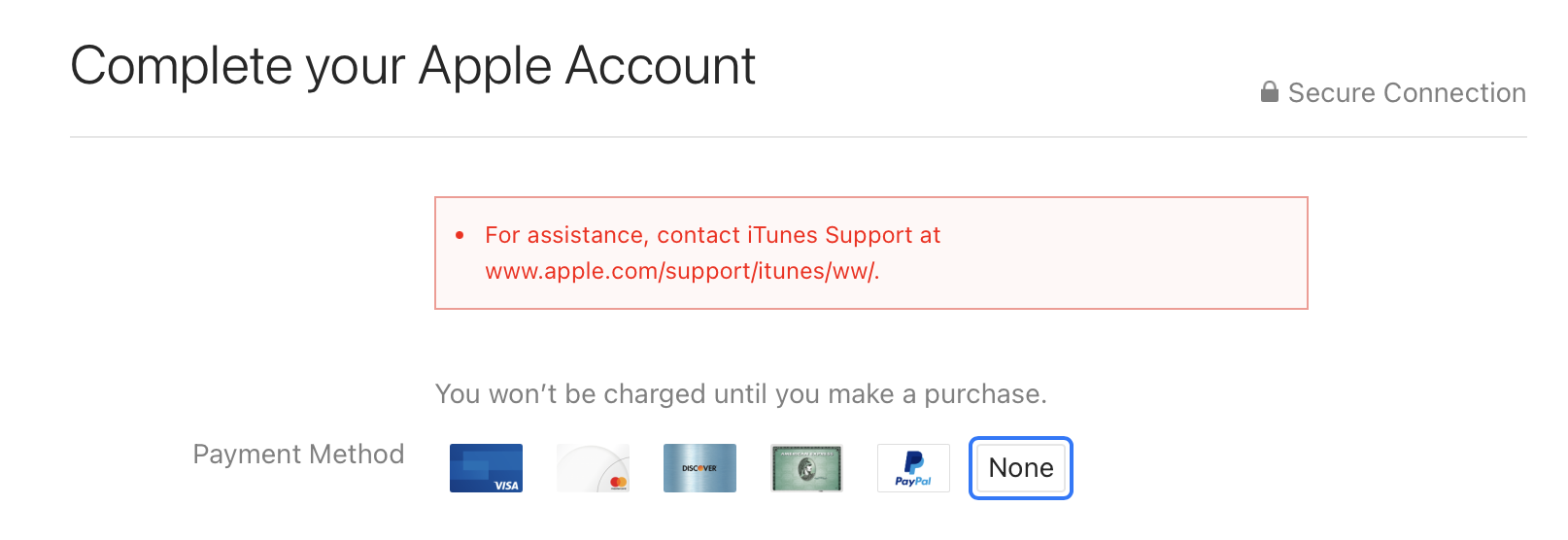Click the Payment Method label
The width and height of the screenshot is (1568, 540).
coord(298,455)
